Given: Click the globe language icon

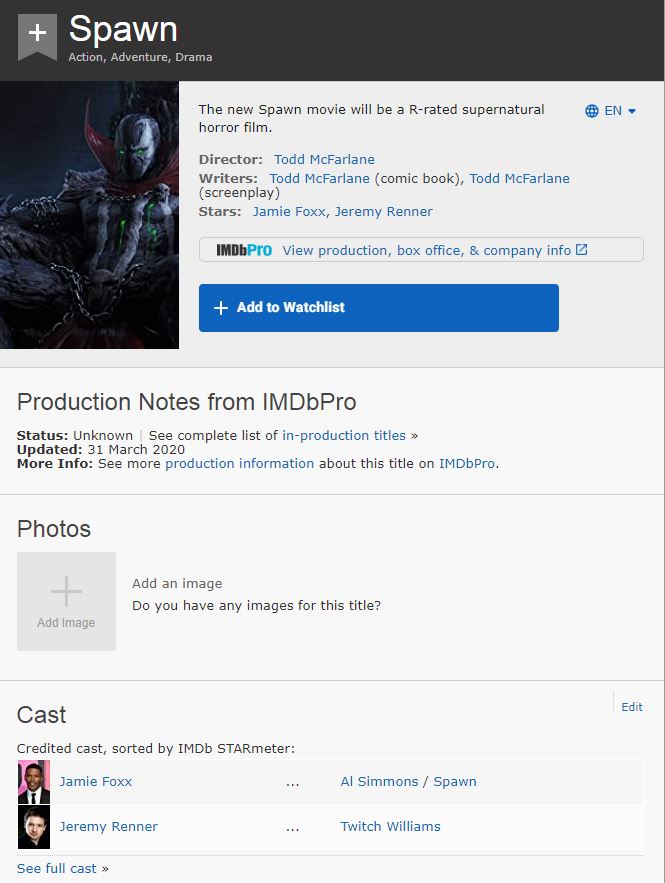Looking at the screenshot, I should (592, 111).
